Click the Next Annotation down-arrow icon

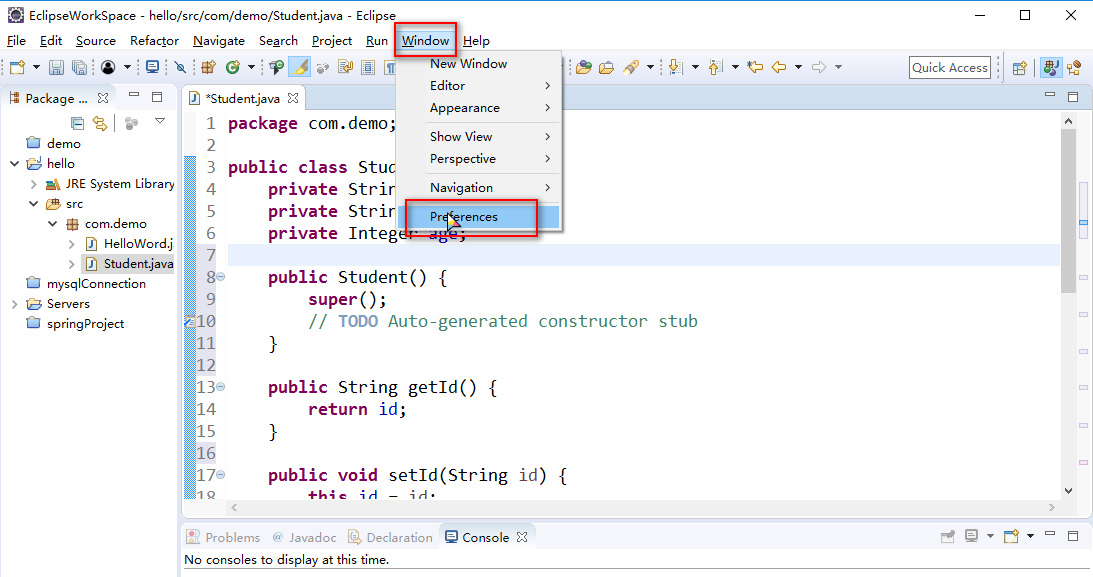pyautogui.click(x=675, y=67)
